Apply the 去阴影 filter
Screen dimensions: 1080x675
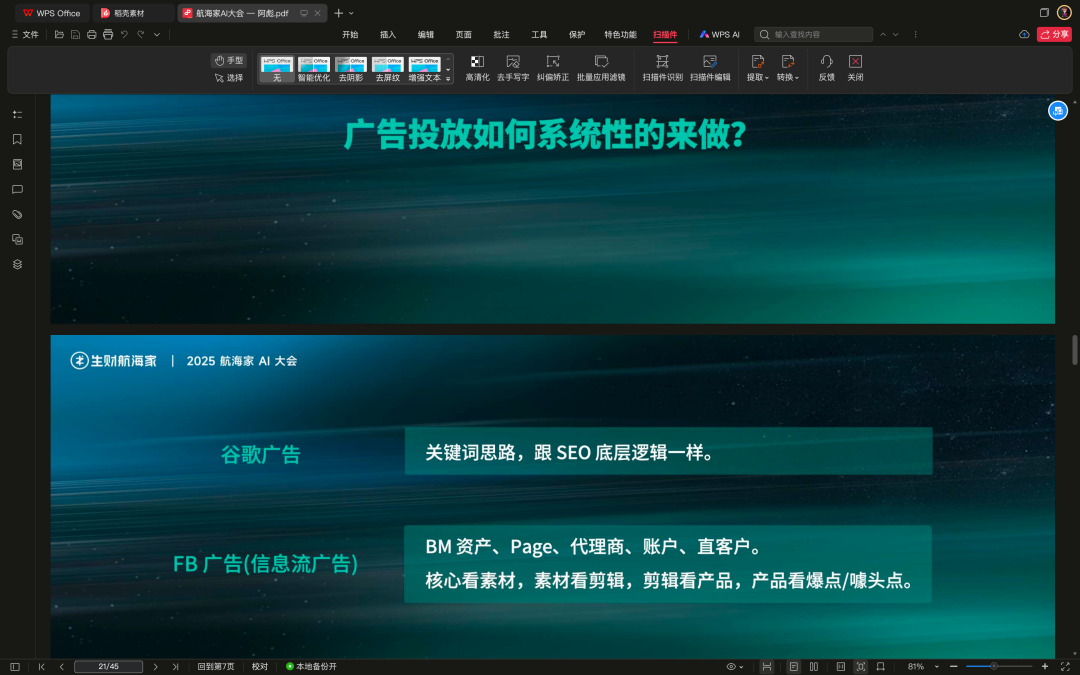[x=351, y=70]
